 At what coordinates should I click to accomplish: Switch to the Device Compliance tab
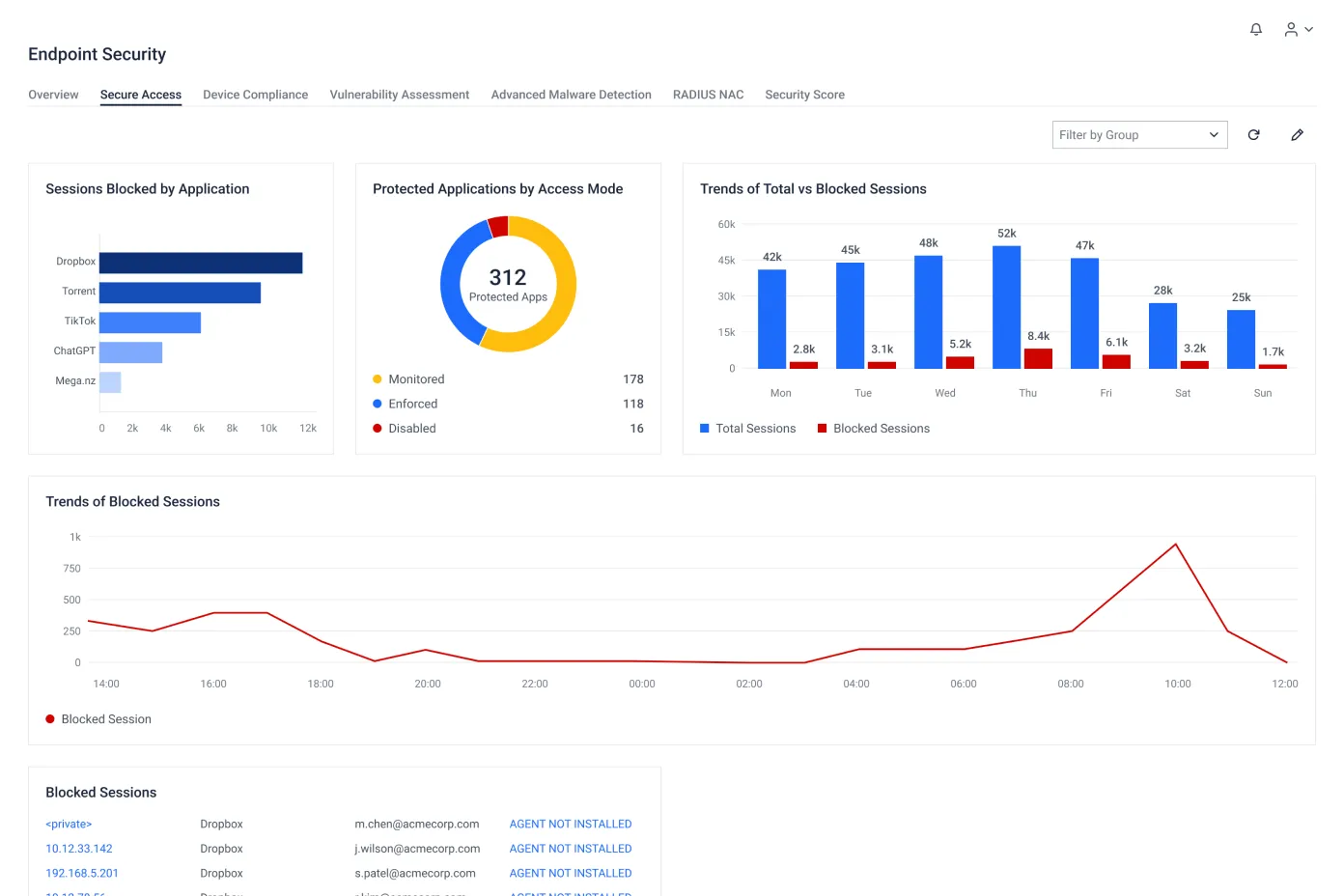255,95
